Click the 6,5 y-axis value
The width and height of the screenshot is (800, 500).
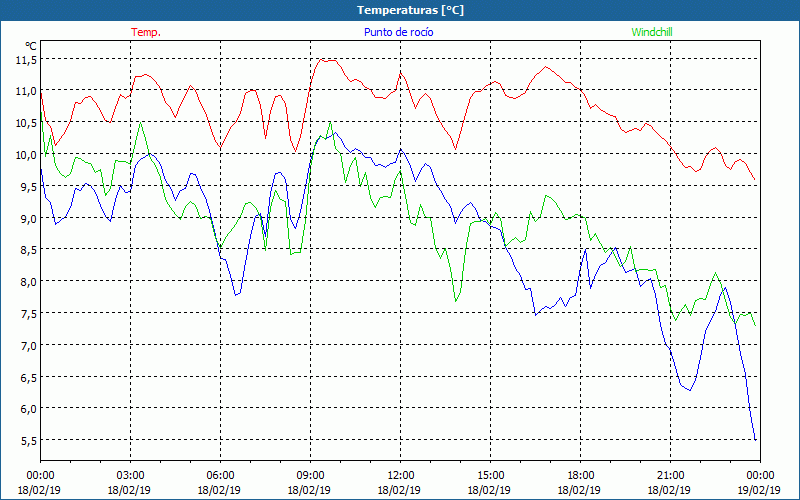tap(29, 378)
